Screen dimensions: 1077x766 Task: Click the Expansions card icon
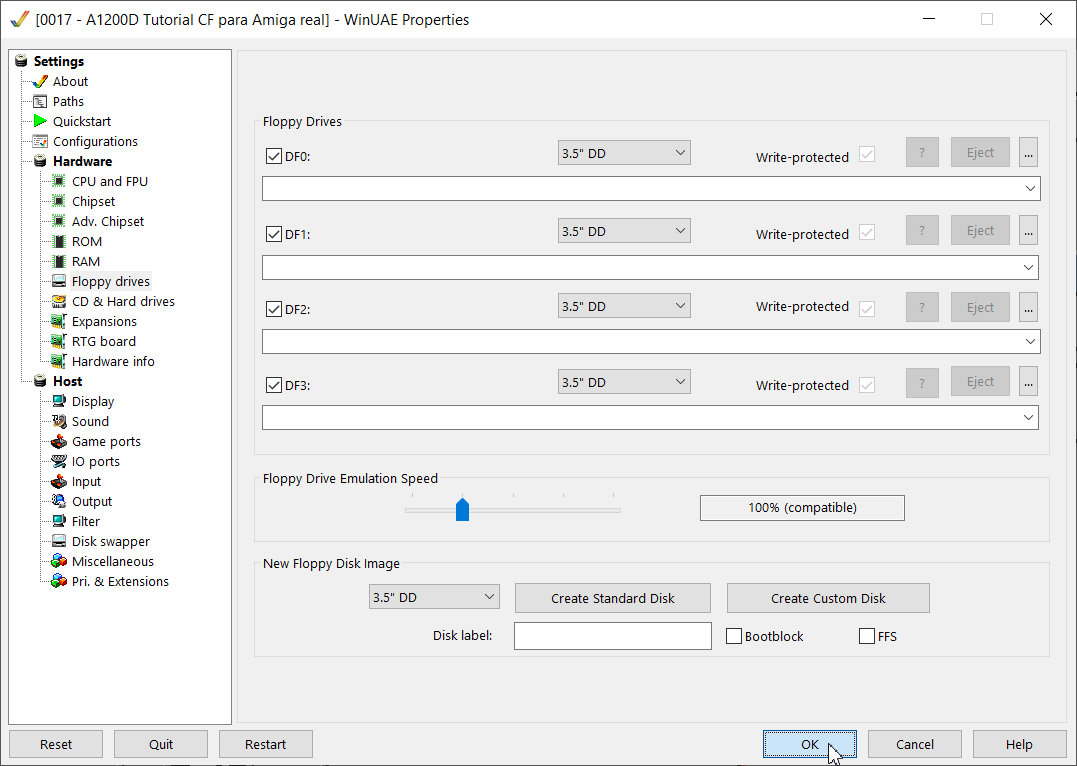59,321
